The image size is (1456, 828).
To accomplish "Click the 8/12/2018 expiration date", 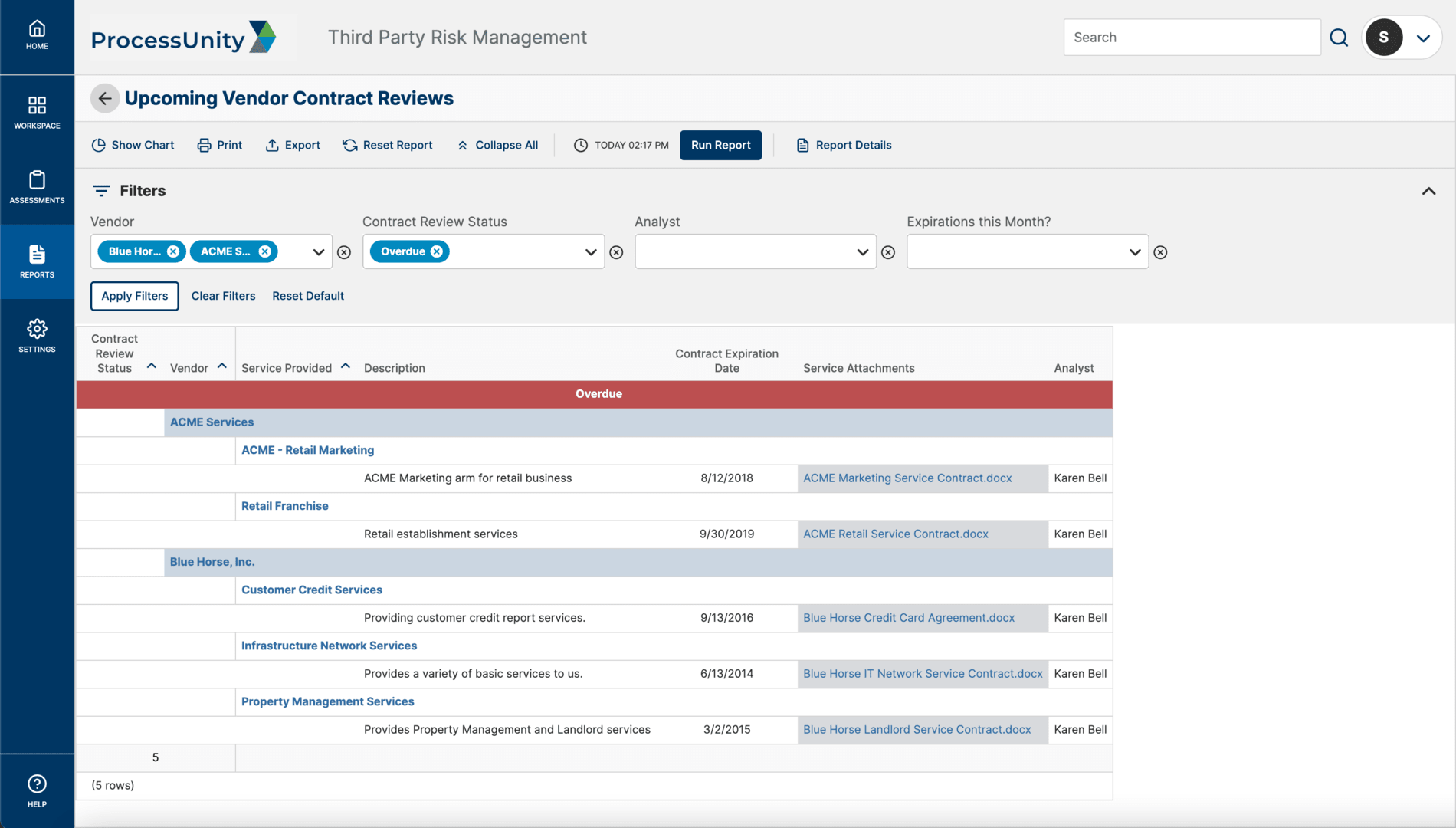I will 726,478.
